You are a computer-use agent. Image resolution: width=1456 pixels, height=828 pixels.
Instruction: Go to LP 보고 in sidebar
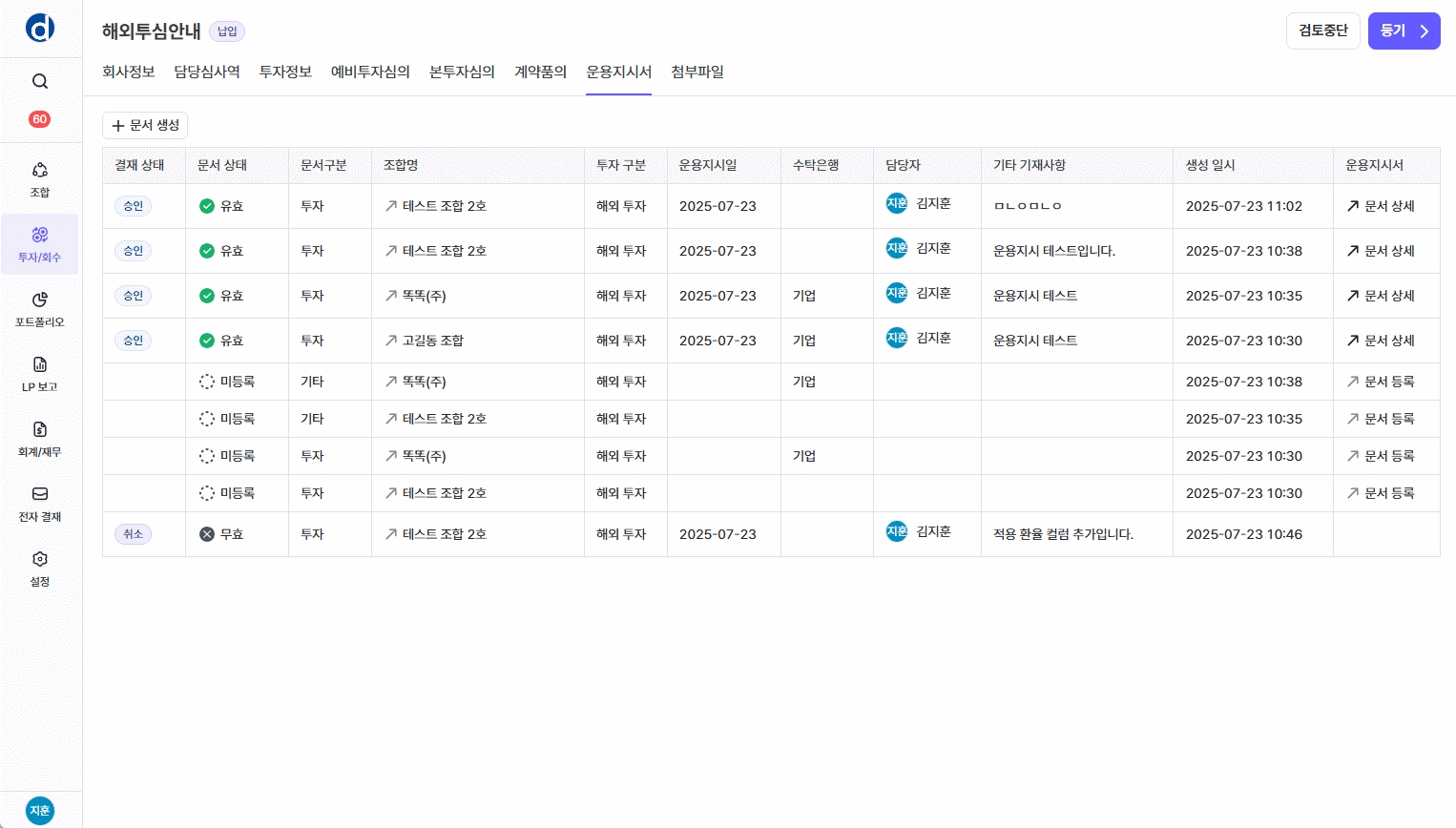click(x=40, y=374)
